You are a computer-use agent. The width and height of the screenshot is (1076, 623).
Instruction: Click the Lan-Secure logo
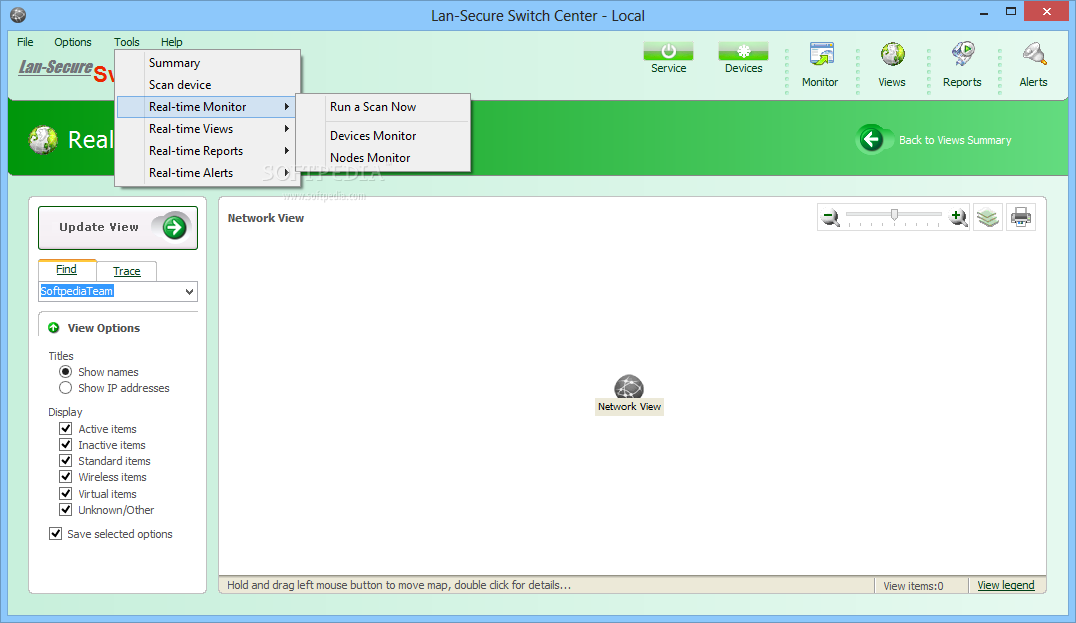[x=56, y=67]
